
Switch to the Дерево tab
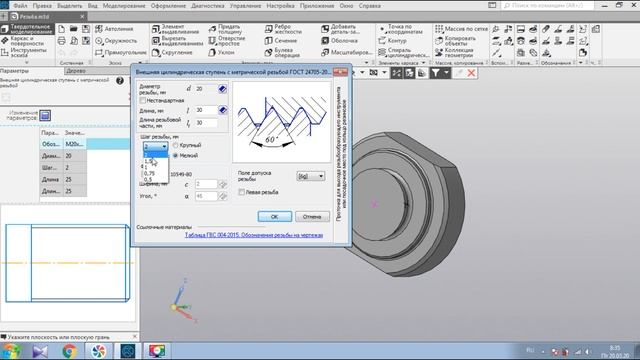[76, 71]
